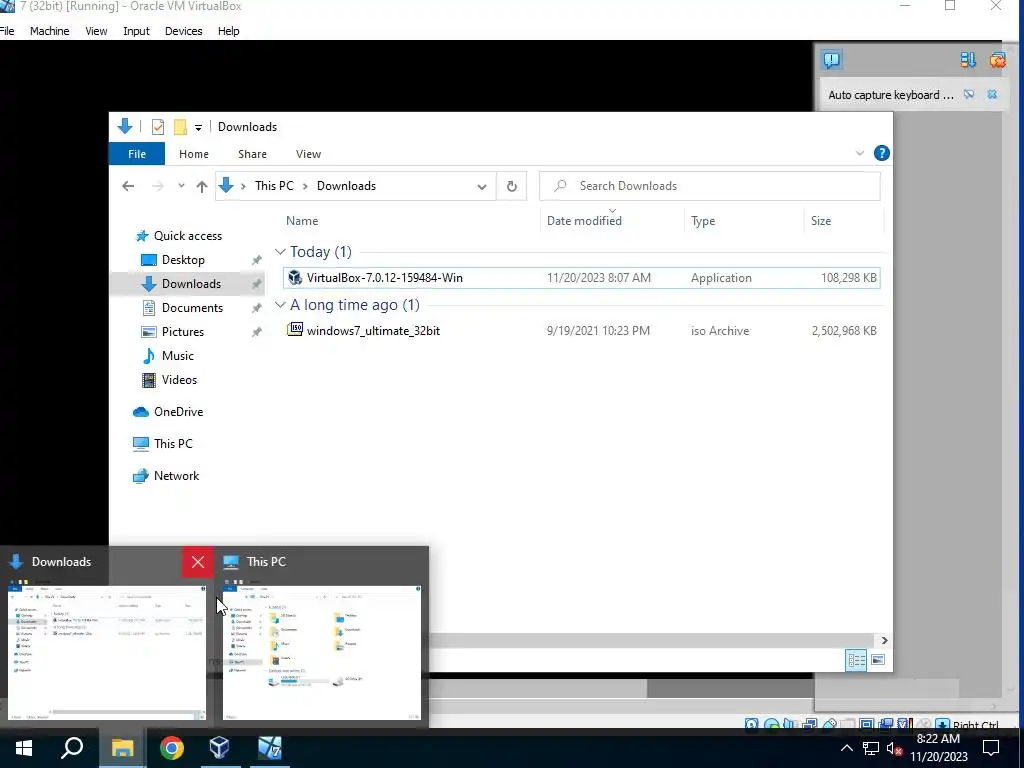Click the pin icon beside Documents
Viewport: 1024px width, 768px height.
pyautogui.click(x=256, y=308)
